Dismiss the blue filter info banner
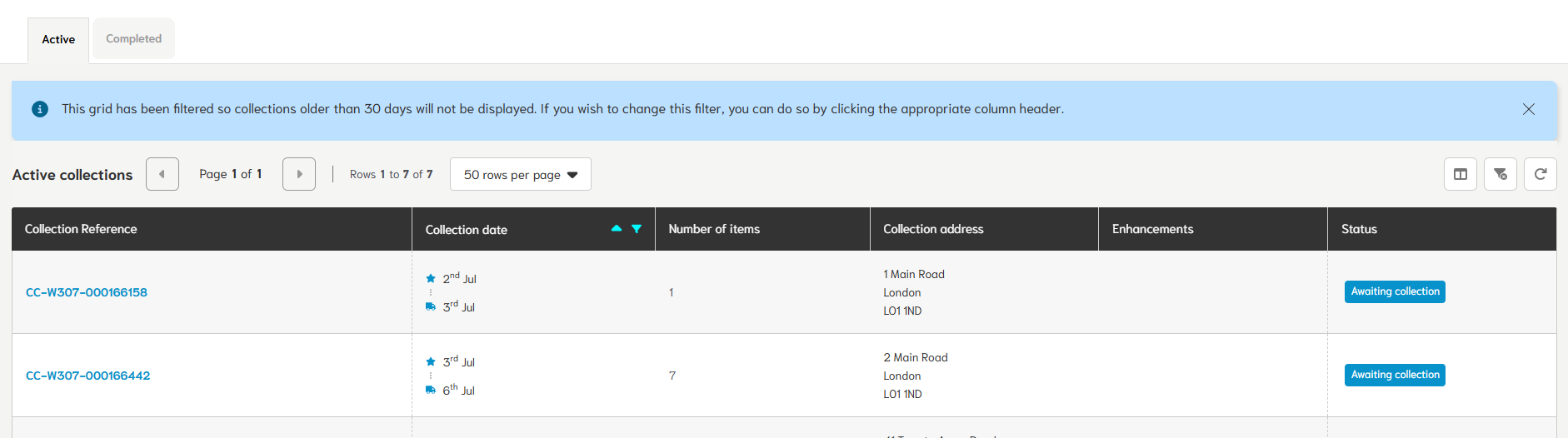Screen dimensions: 1568x438 1529,109
